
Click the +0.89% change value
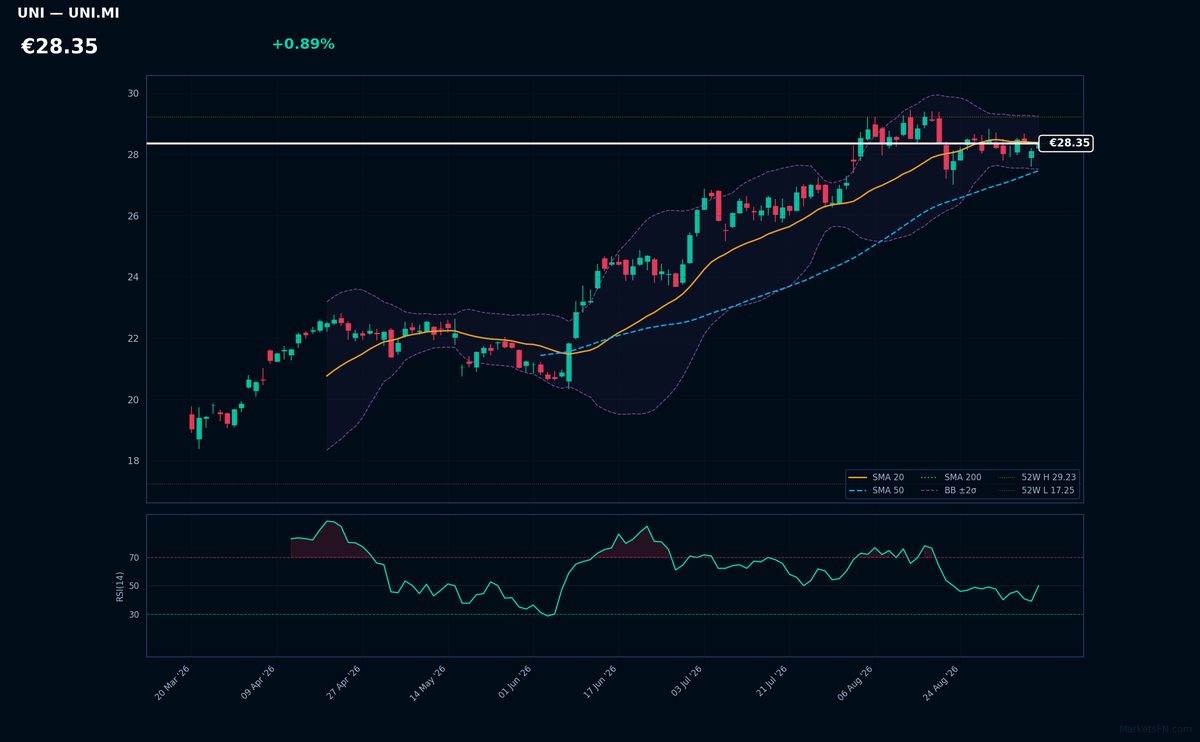pyautogui.click(x=303, y=44)
